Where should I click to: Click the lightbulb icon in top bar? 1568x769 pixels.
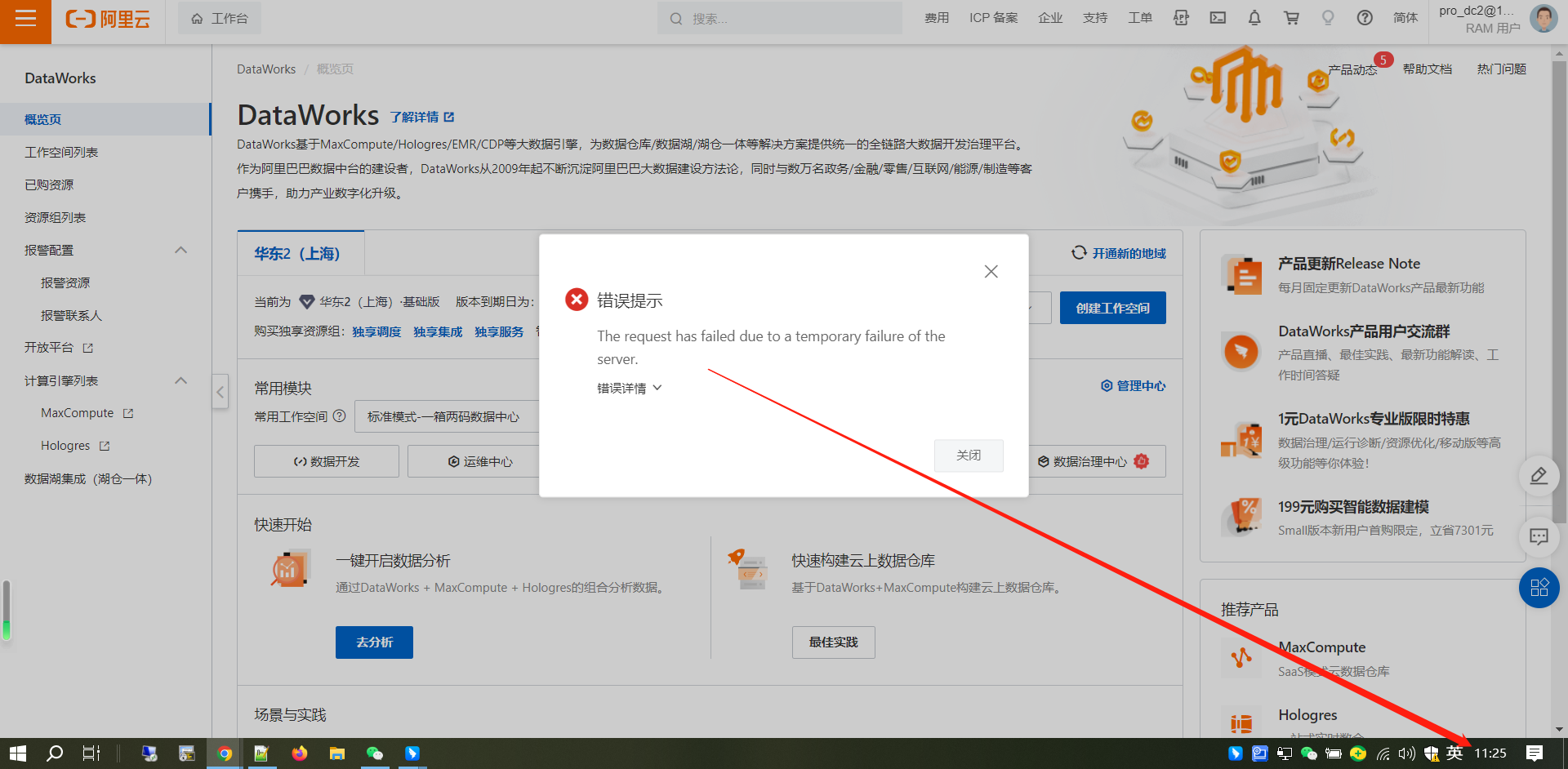(x=1328, y=18)
